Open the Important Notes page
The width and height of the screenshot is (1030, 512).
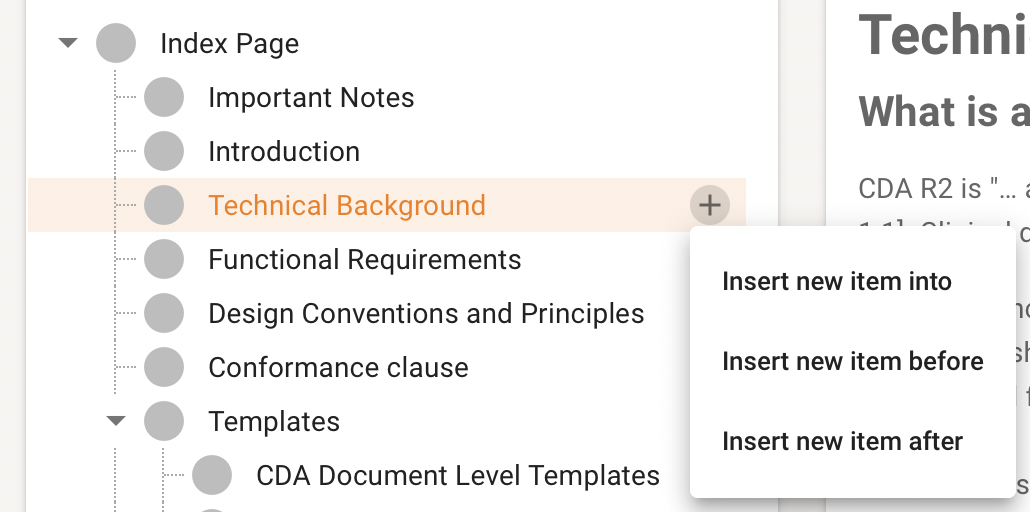[x=311, y=98]
